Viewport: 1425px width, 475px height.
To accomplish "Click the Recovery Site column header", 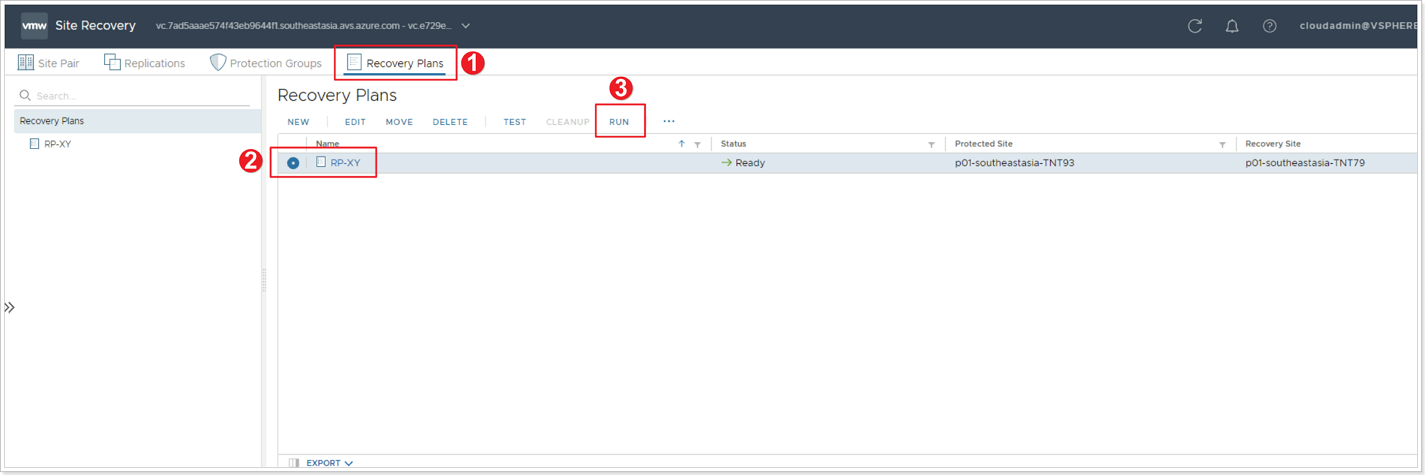I will (x=1273, y=144).
